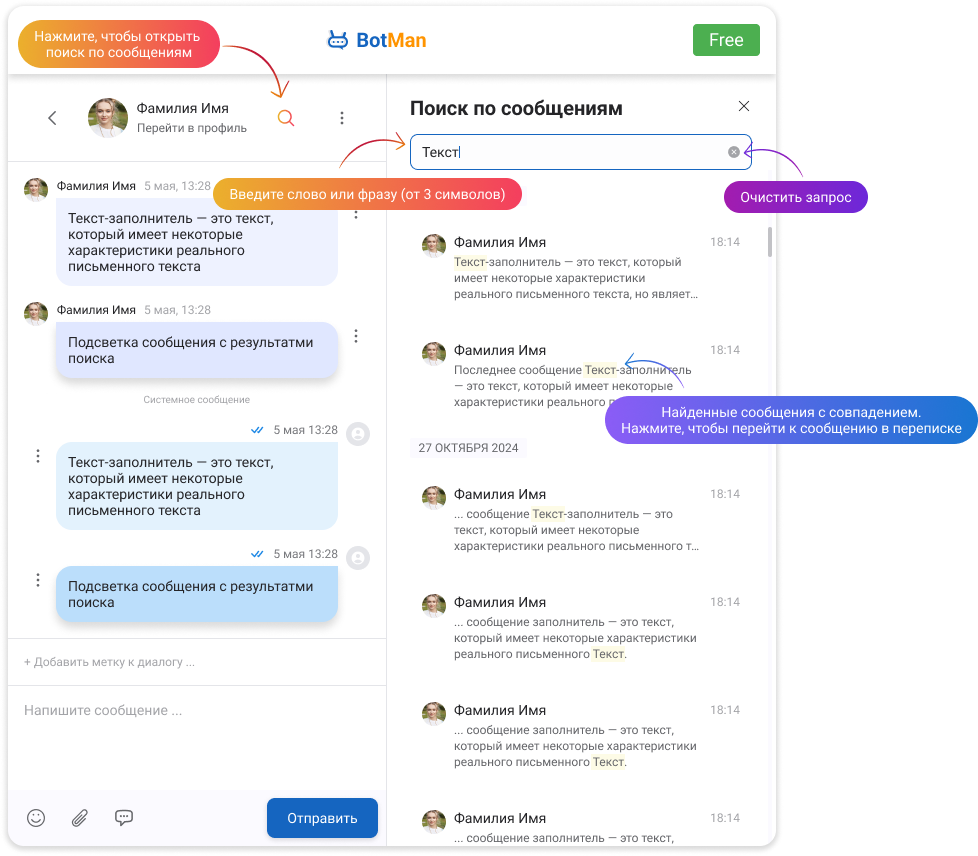Open menu for second incoming Подсветка message
The height and width of the screenshot is (856, 978).
pyautogui.click(x=356, y=336)
